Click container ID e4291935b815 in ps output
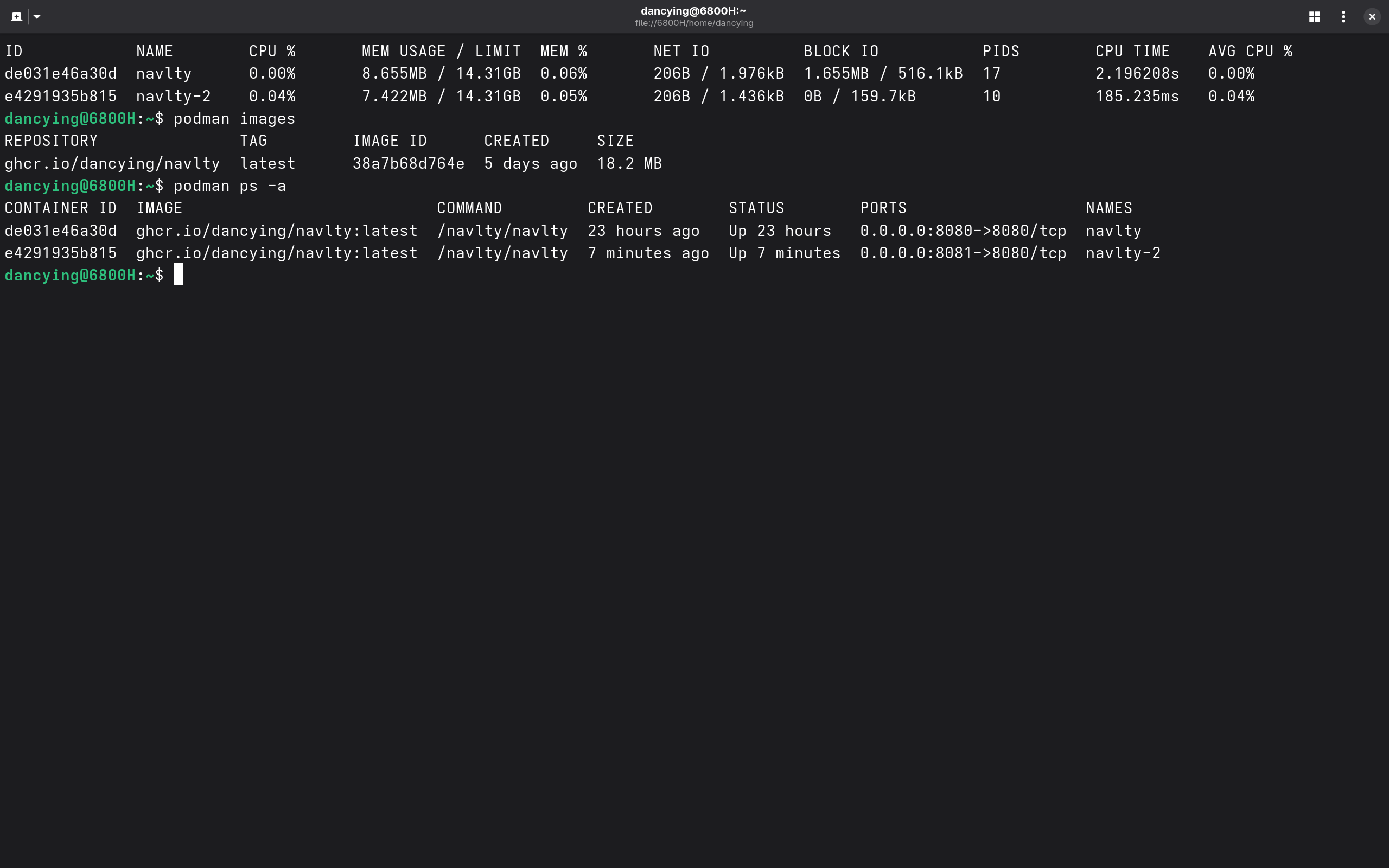The width and height of the screenshot is (1389, 868). pyautogui.click(x=61, y=253)
